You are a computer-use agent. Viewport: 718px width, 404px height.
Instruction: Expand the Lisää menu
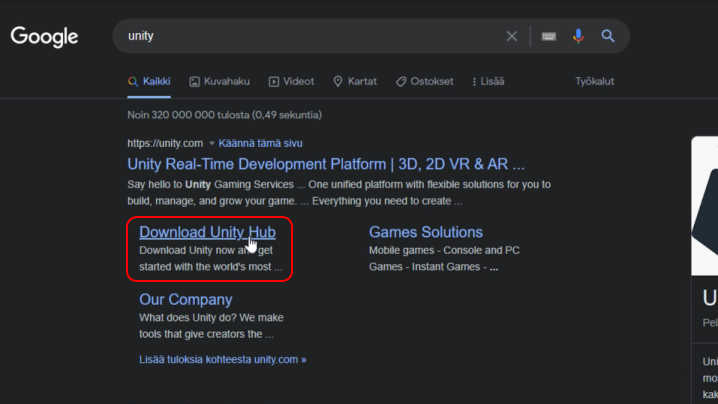click(x=488, y=82)
